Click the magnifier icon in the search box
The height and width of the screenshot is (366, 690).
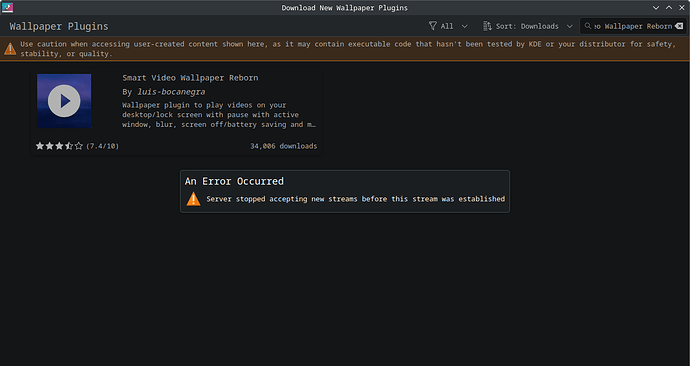tap(588, 26)
